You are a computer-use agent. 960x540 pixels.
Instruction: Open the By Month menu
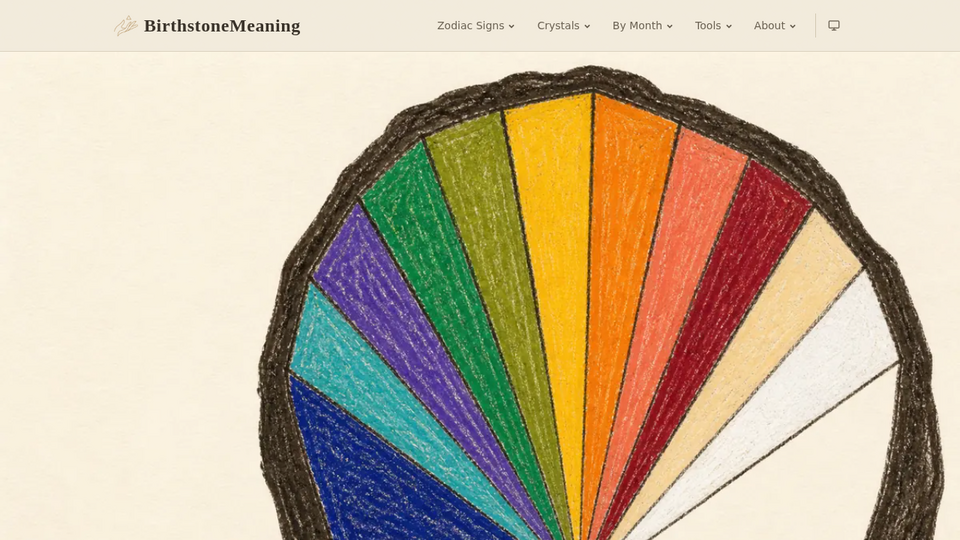[642, 26]
